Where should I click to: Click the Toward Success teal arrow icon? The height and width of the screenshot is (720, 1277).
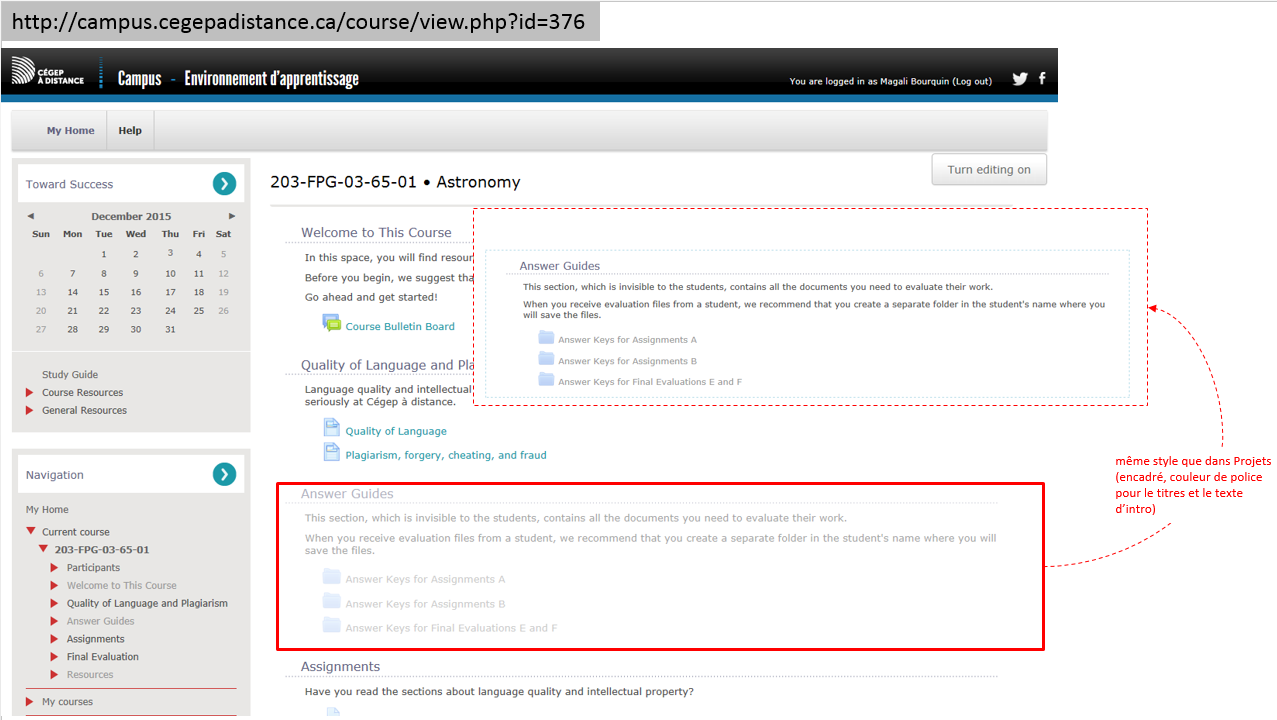224,183
